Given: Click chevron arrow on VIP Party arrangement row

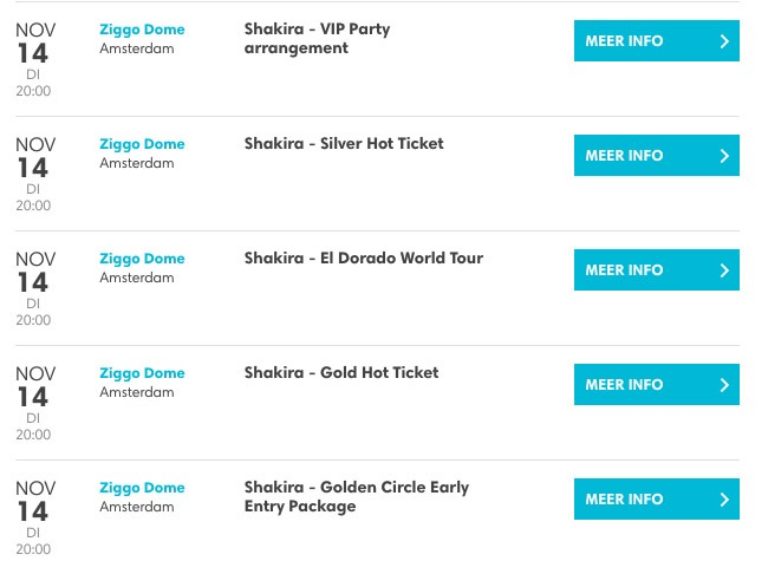Looking at the screenshot, I should coord(724,42).
